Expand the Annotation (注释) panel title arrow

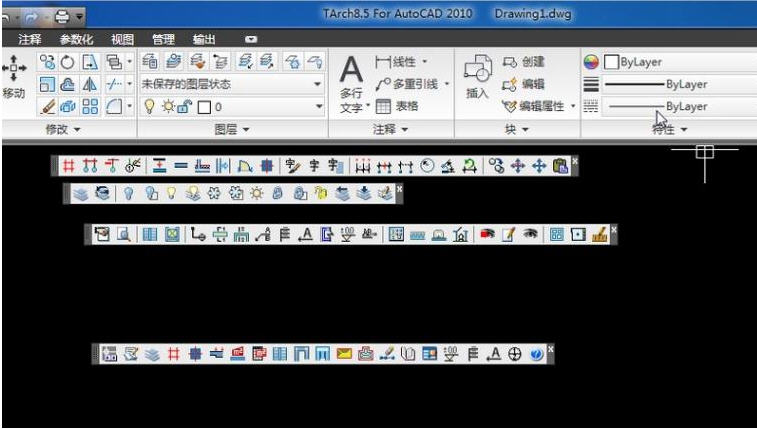pyautogui.click(x=405, y=130)
